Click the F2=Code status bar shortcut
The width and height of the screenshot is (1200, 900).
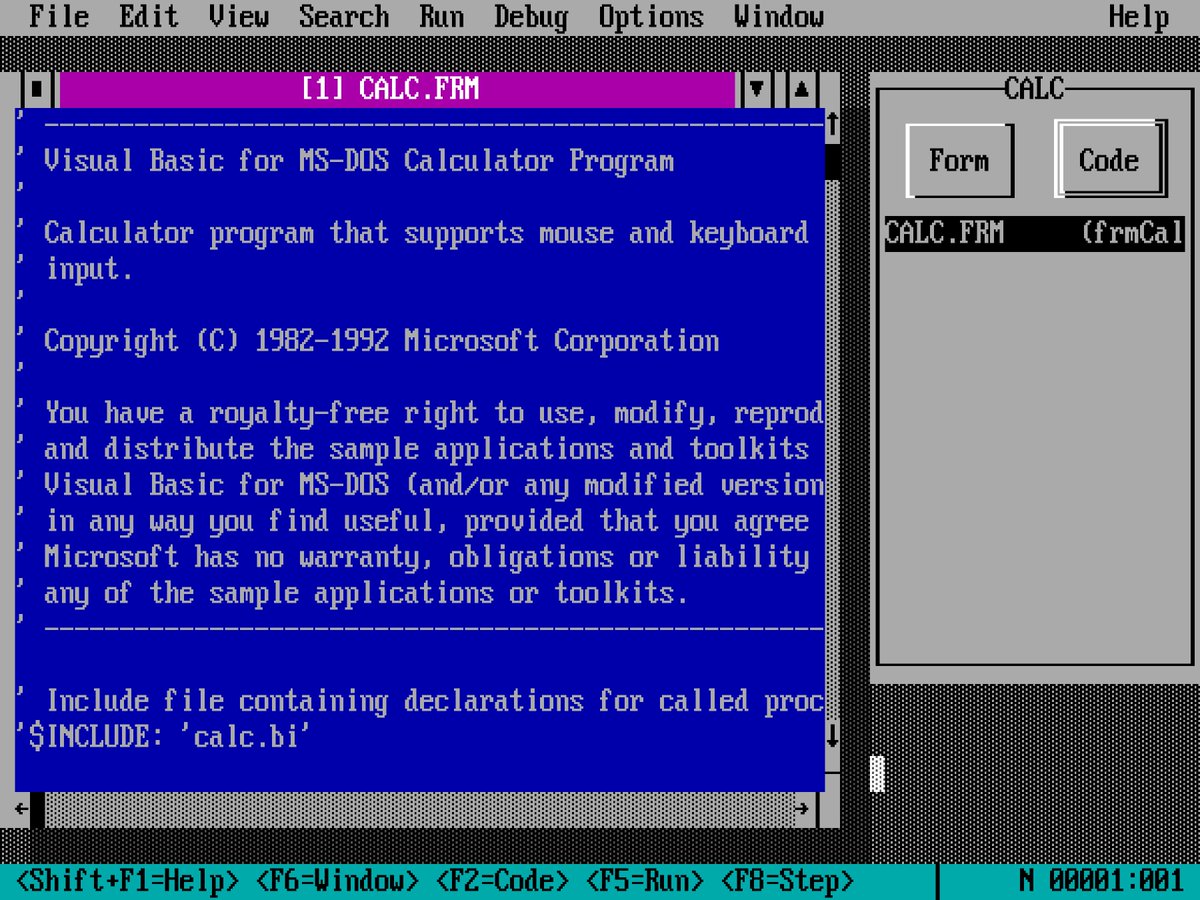point(502,881)
